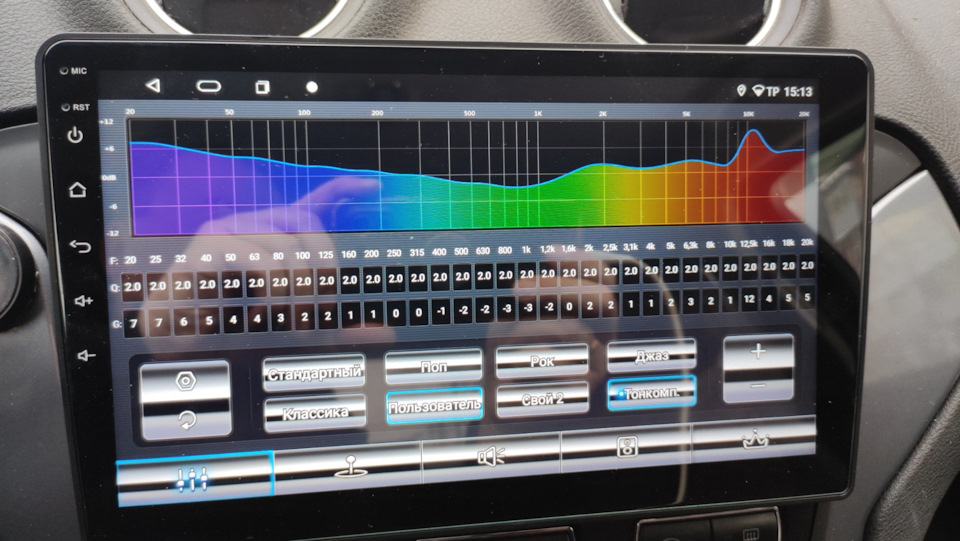Viewport: 960px width, 541px height.
Task: Tap the RST reset pinhole on bezel
Action: (x=66, y=107)
